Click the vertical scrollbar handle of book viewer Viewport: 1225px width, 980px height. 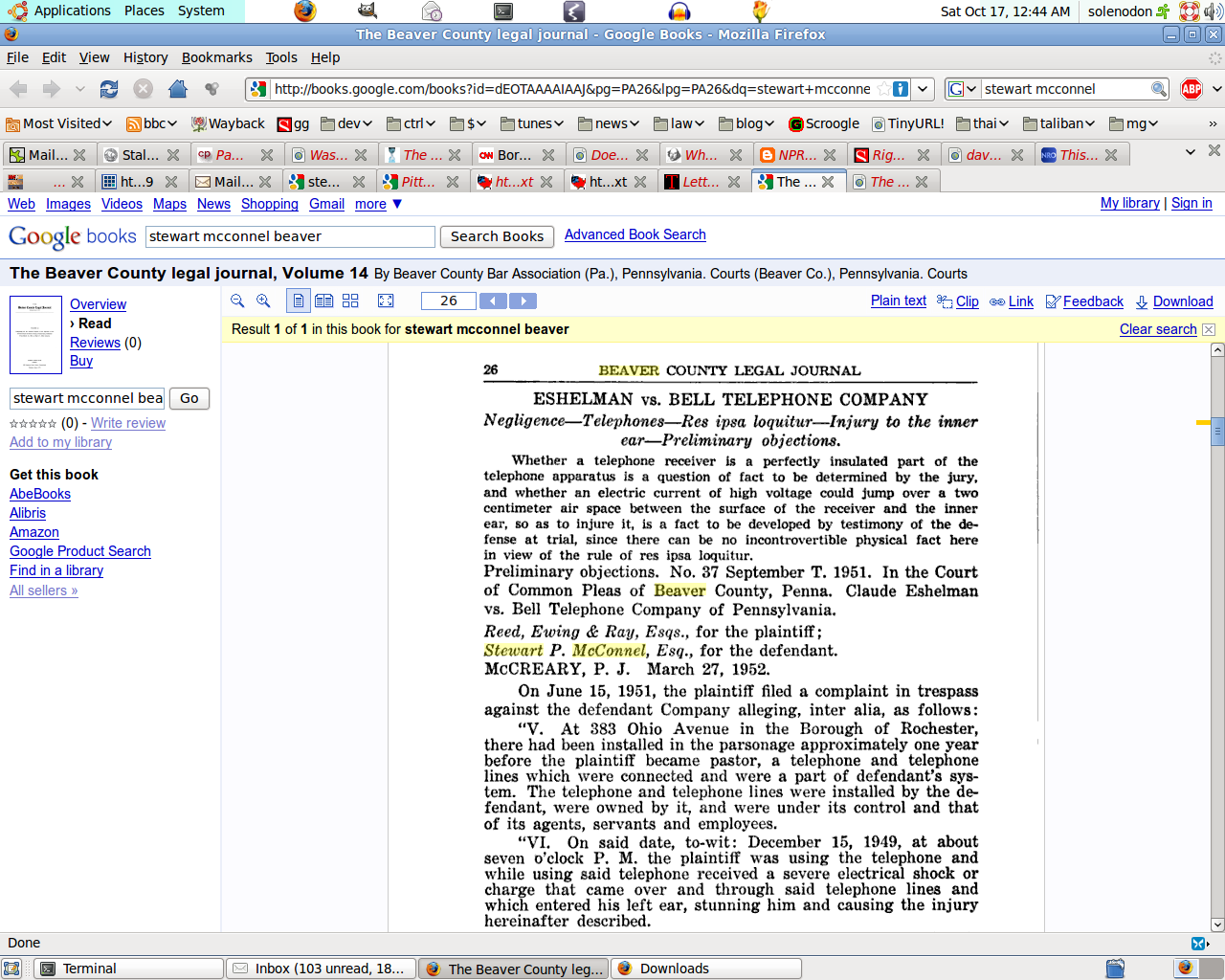point(1217,431)
